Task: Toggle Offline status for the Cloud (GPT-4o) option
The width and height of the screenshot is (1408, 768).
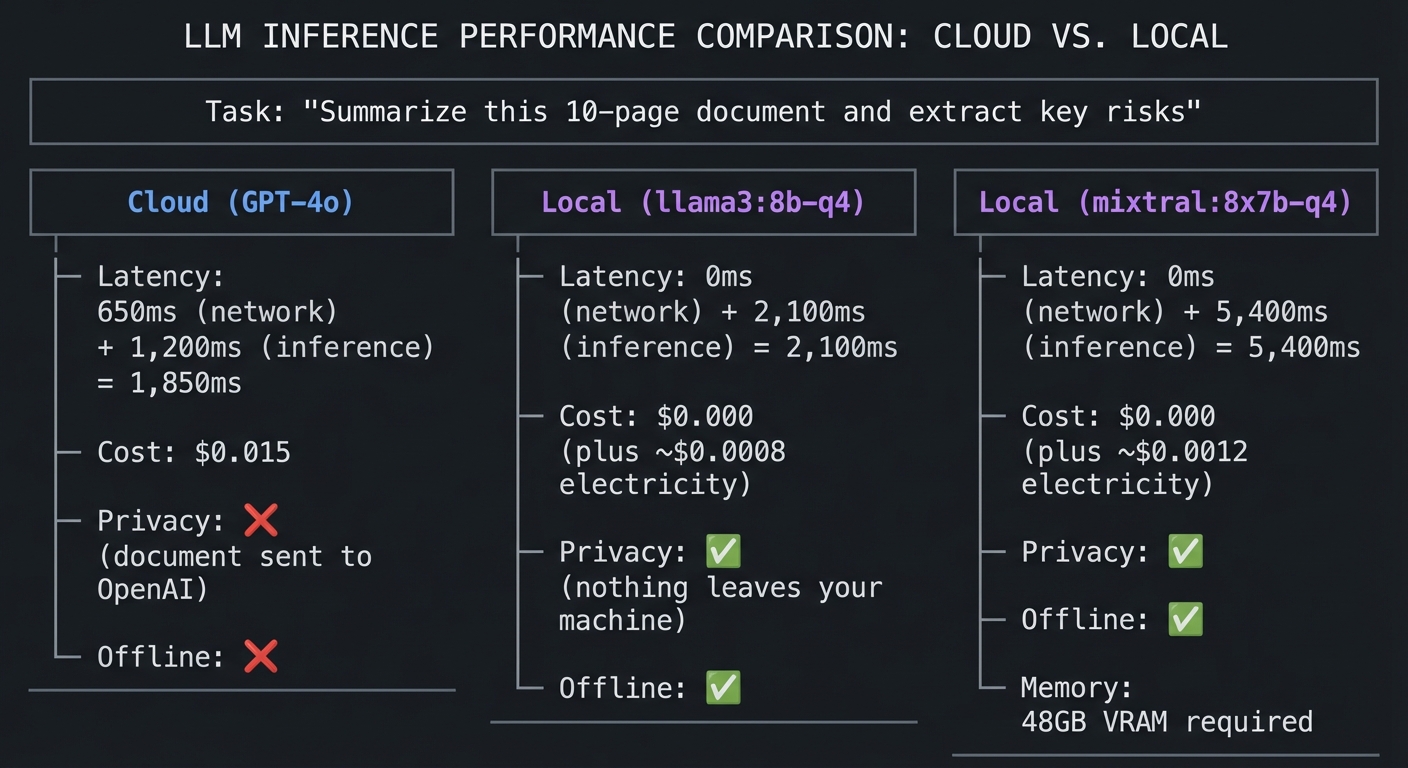Action: [x=180, y=657]
